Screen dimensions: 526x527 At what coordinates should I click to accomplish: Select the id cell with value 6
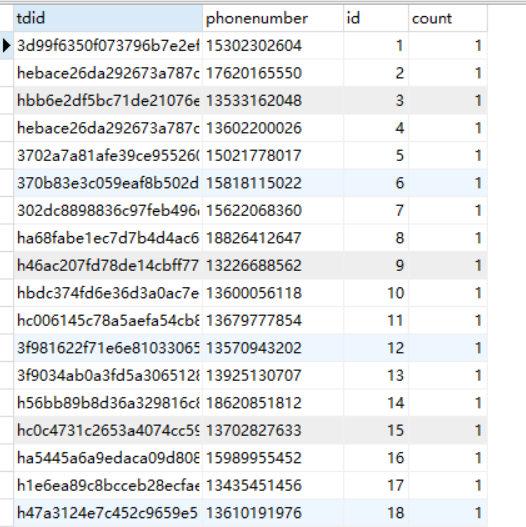(x=376, y=183)
